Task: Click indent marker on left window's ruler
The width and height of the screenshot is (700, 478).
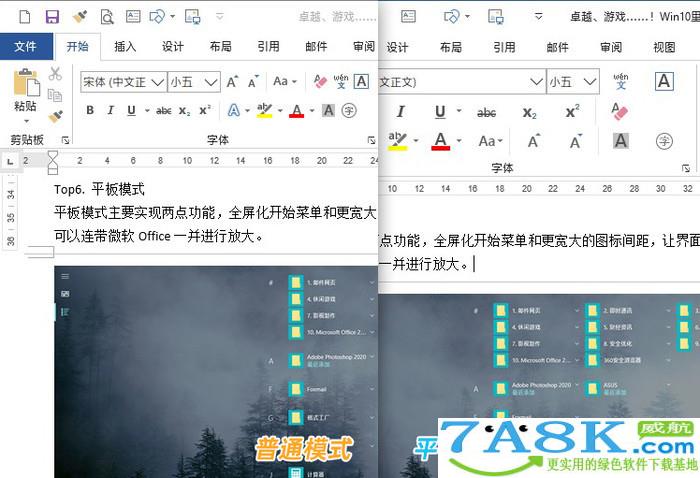Action: [x=53, y=162]
